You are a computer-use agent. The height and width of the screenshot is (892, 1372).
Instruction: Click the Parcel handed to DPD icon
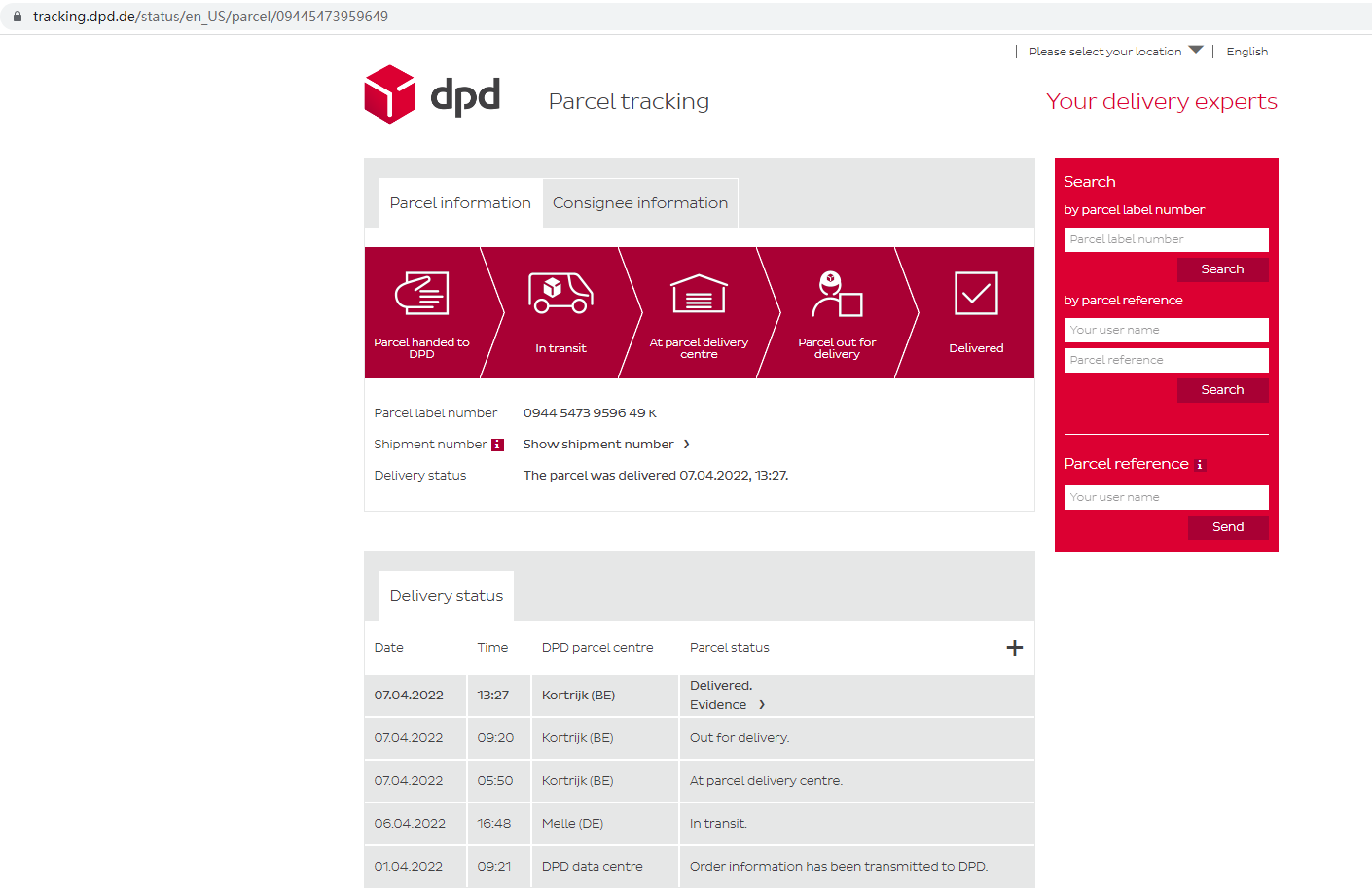[x=421, y=293]
